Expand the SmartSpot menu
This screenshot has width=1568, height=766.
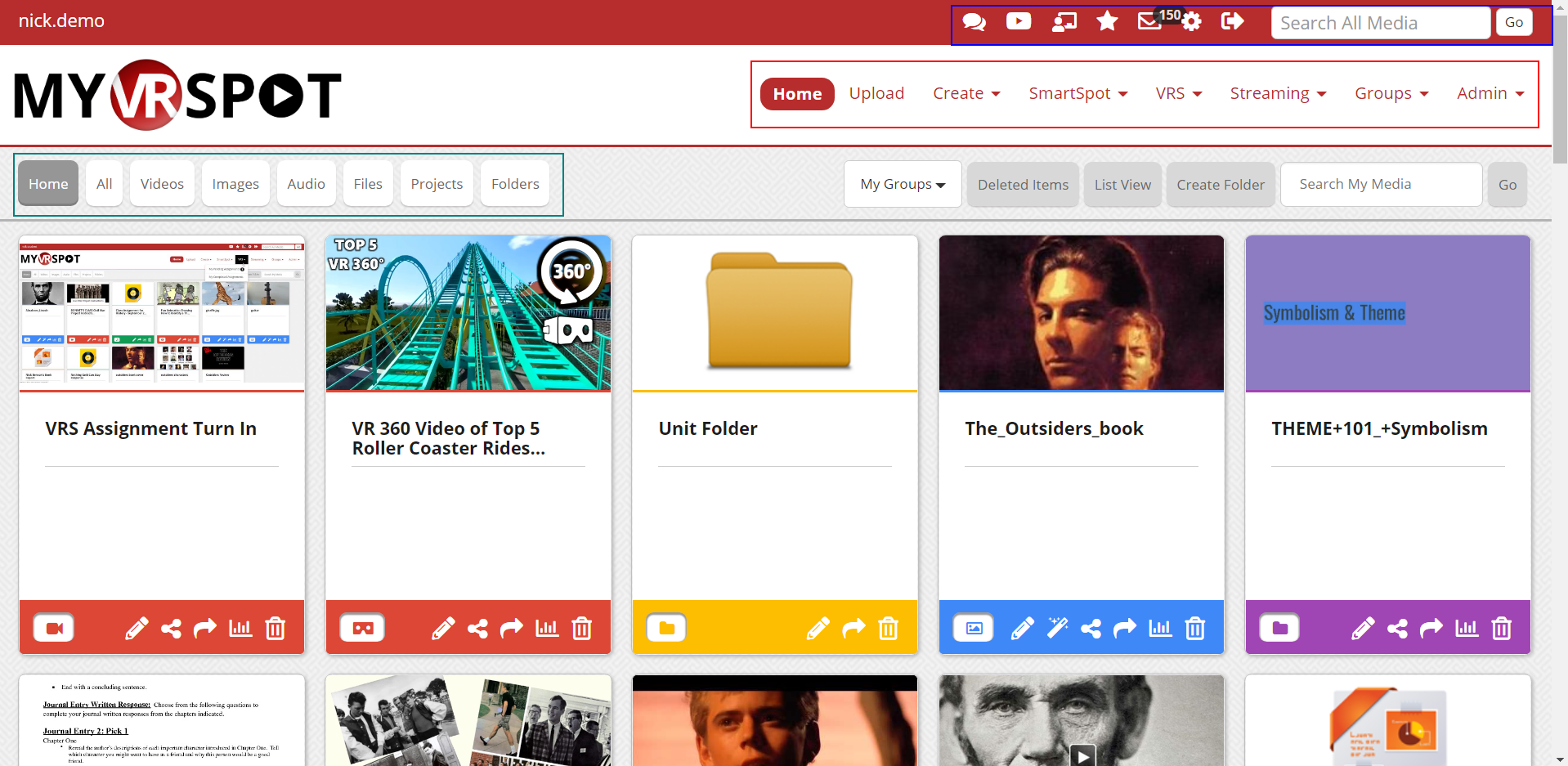point(1077,94)
